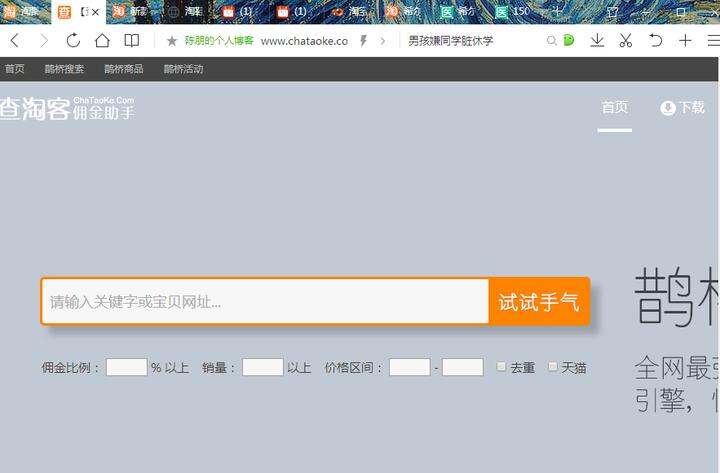Screen dimensions: 720x473
Task: Open 陈朋的个人博客 green label
Action: [219, 41]
